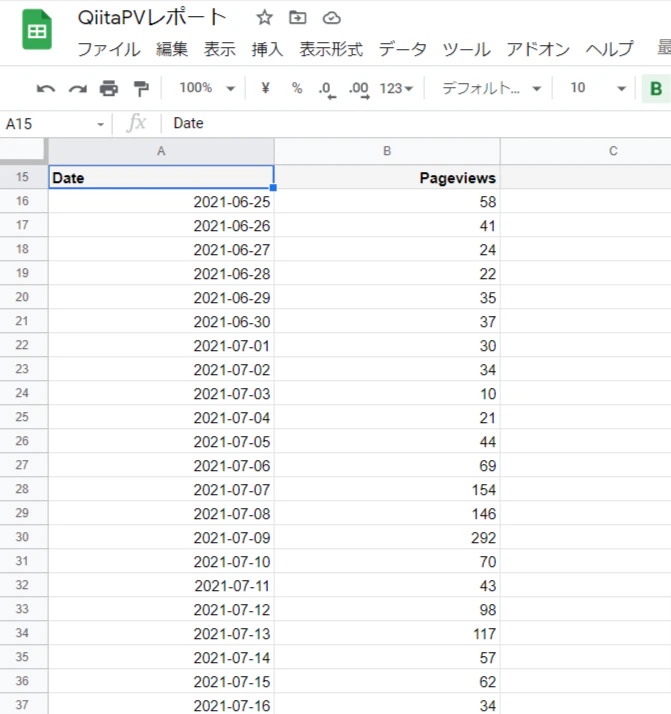
Task: Select cell with date 2021-06-25
Action: pyautogui.click(x=161, y=201)
